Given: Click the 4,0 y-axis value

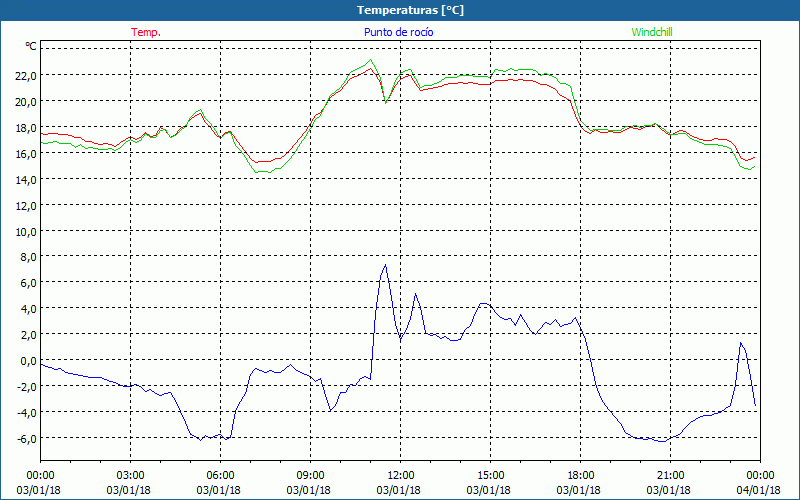Looking at the screenshot, I should pyautogui.click(x=29, y=309).
